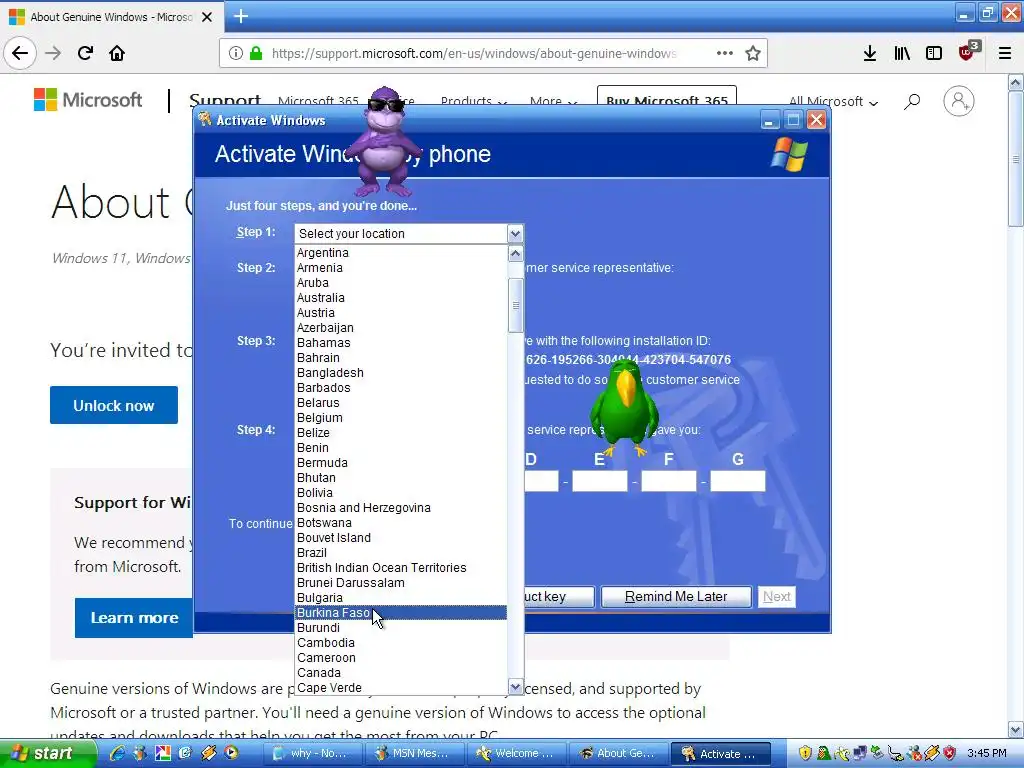Click the confirmation ID field G
The width and height of the screenshot is (1024, 768).
coord(738,481)
